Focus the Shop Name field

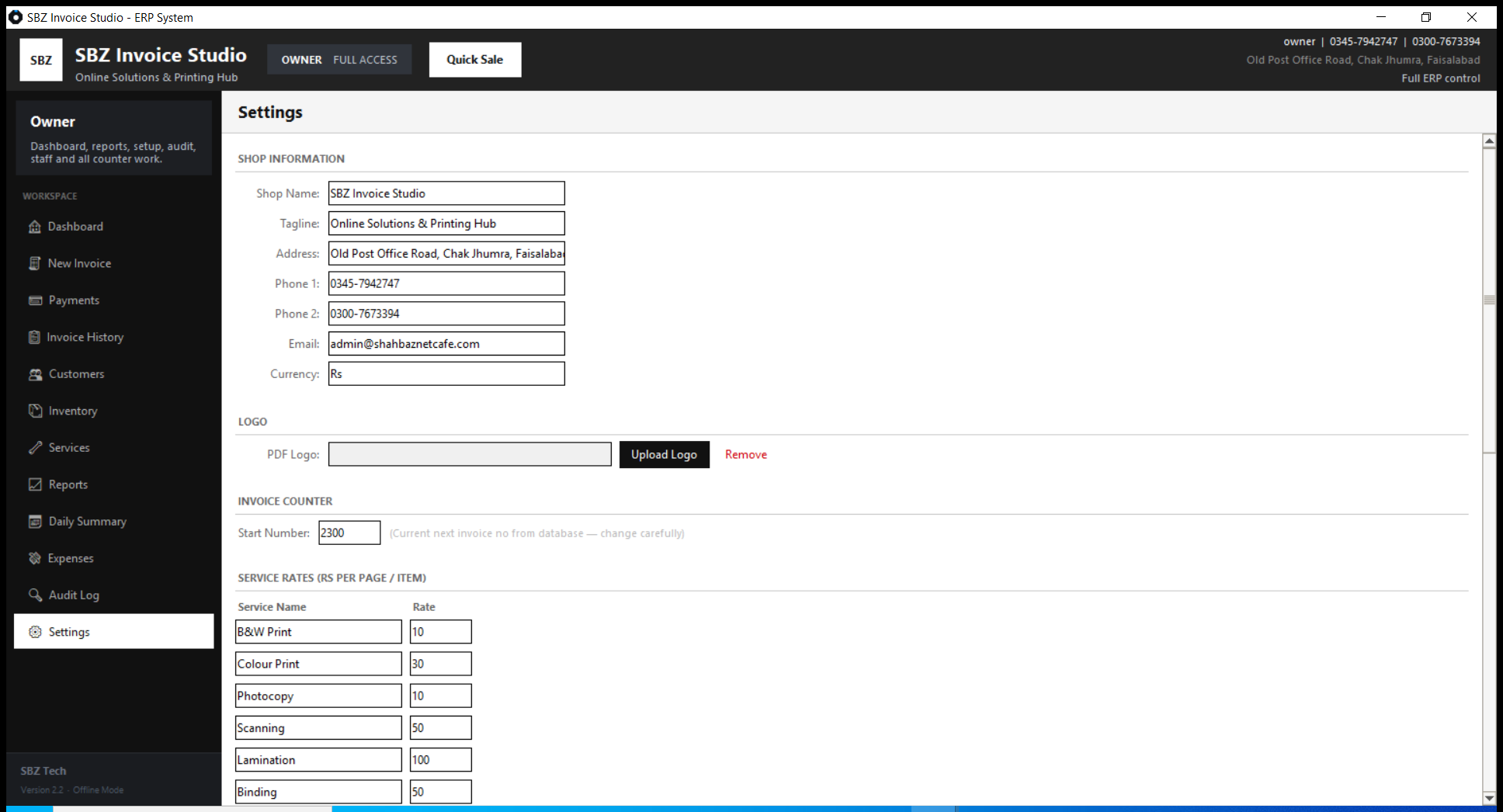pyautogui.click(x=446, y=193)
